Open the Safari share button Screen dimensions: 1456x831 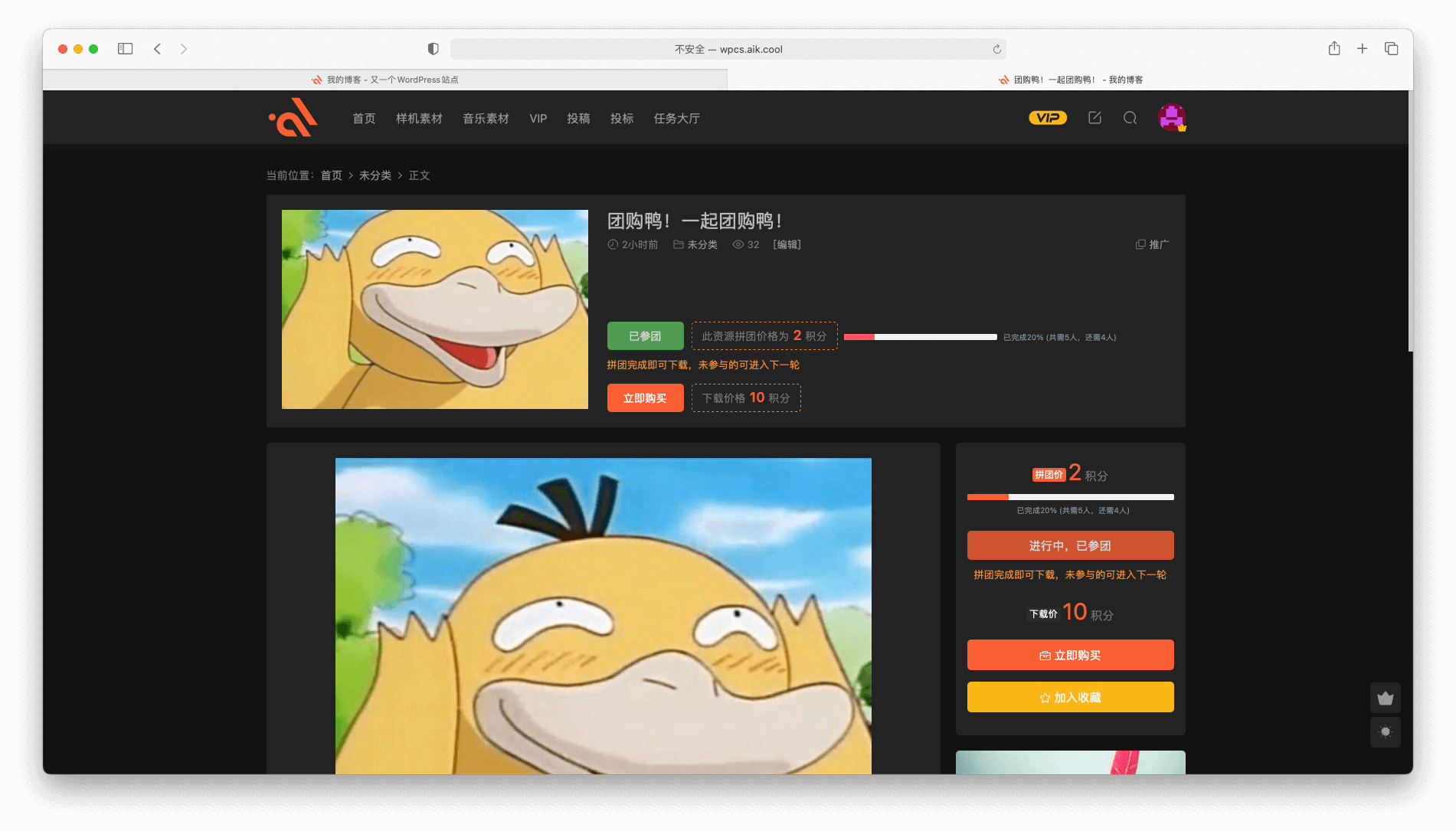click(1334, 48)
